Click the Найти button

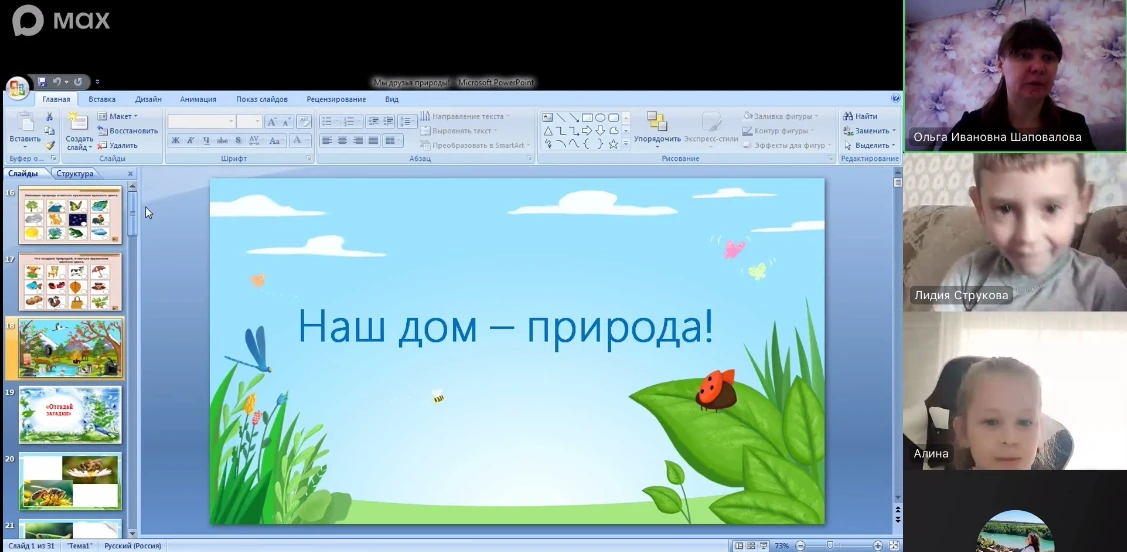pyautogui.click(x=860, y=116)
